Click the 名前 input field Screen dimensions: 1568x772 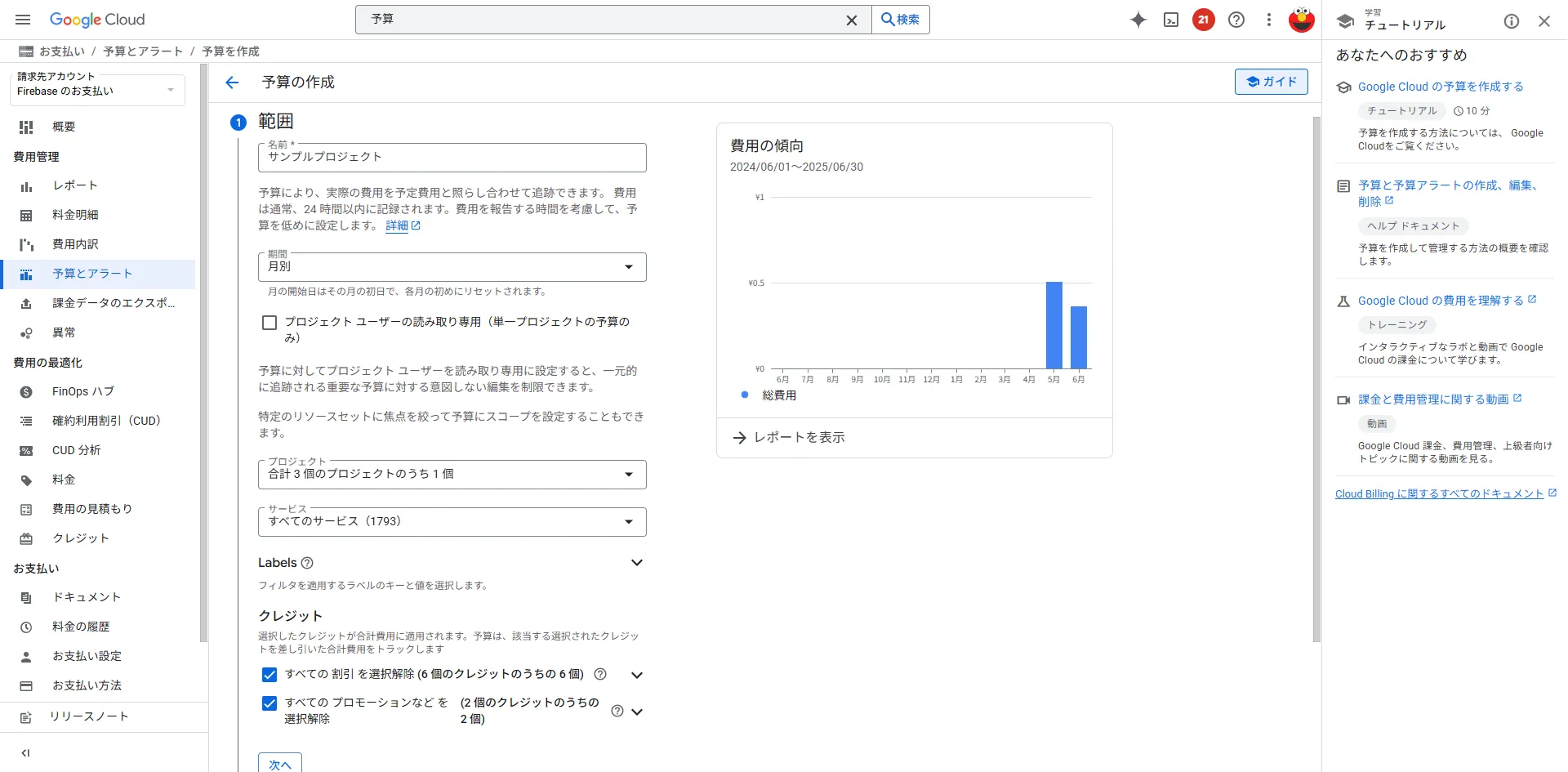pos(452,158)
